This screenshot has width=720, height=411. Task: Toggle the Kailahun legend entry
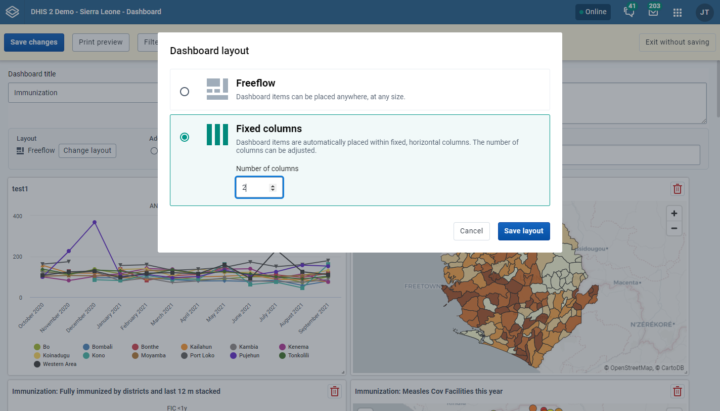pyautogui.click(x=197, y=347)
